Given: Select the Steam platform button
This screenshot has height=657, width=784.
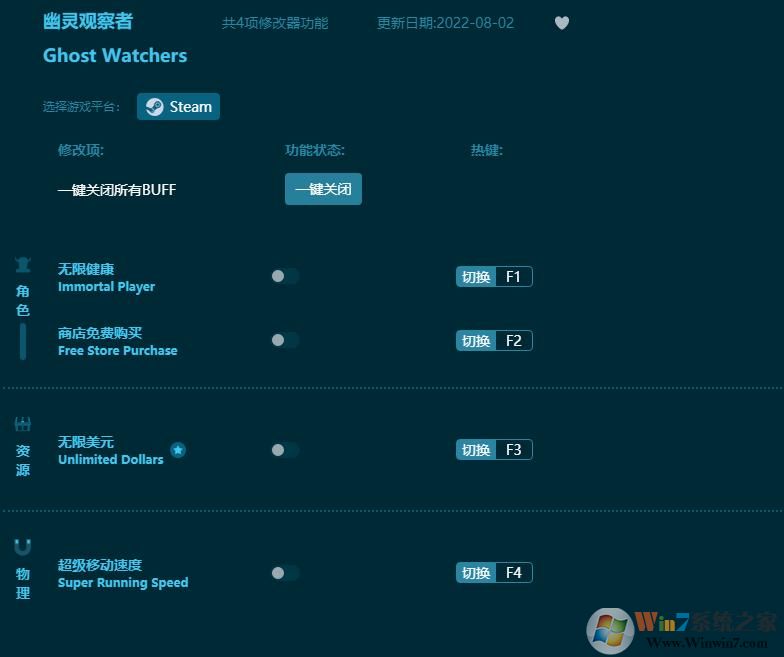Looking at the screenshot, I should (178, 107).
